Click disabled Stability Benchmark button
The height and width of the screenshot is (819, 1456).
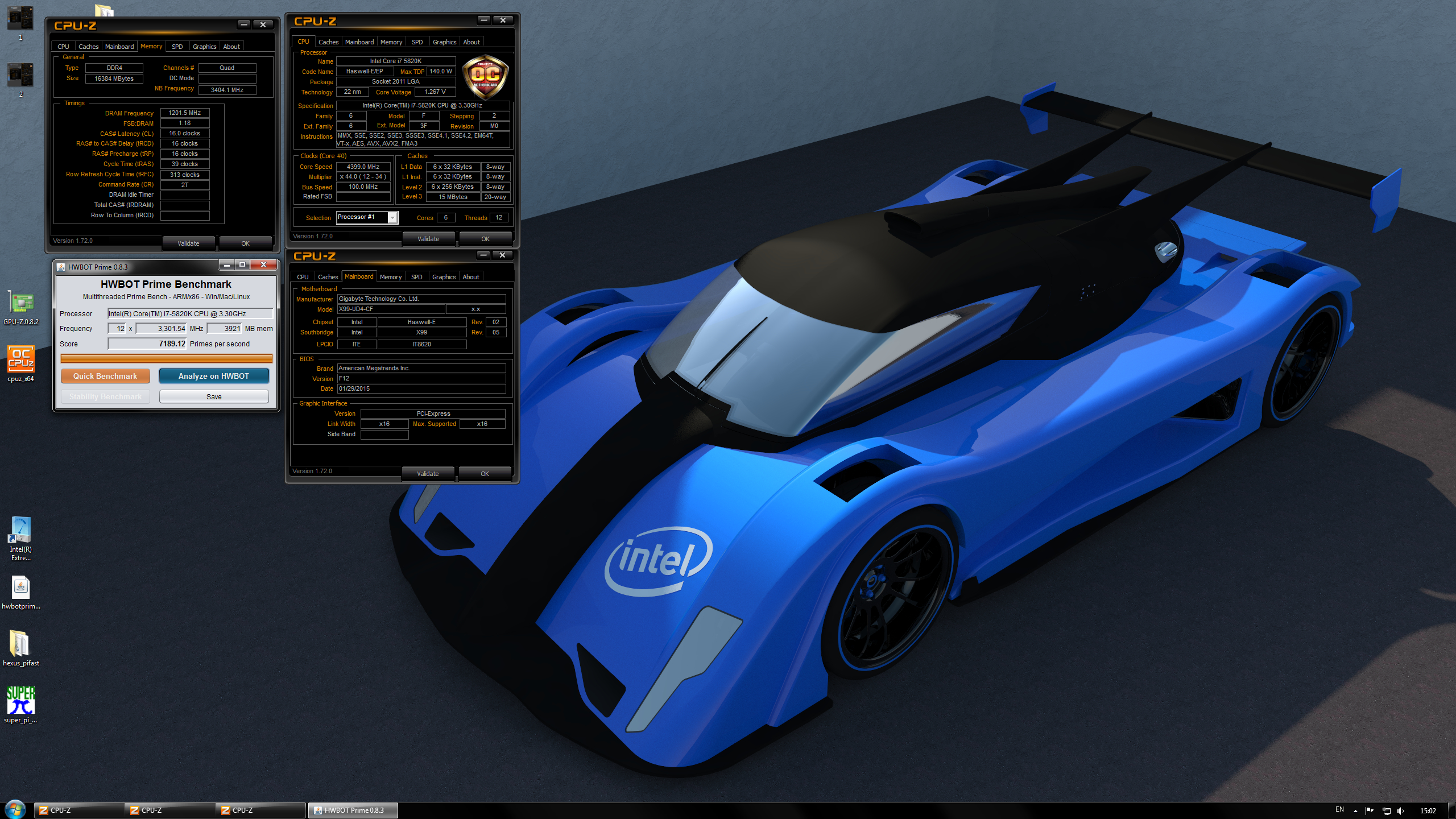pos(105,396)
